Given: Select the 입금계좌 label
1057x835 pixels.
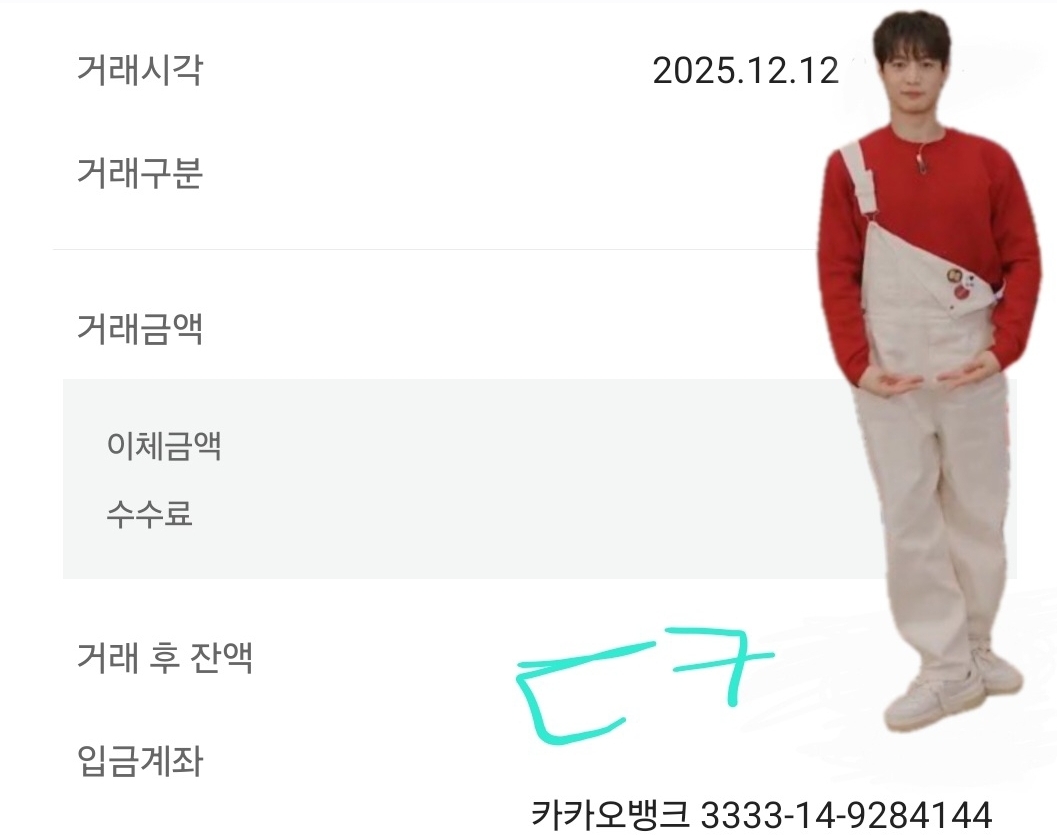Looking at the screenshot, I should tap(140, 761).
